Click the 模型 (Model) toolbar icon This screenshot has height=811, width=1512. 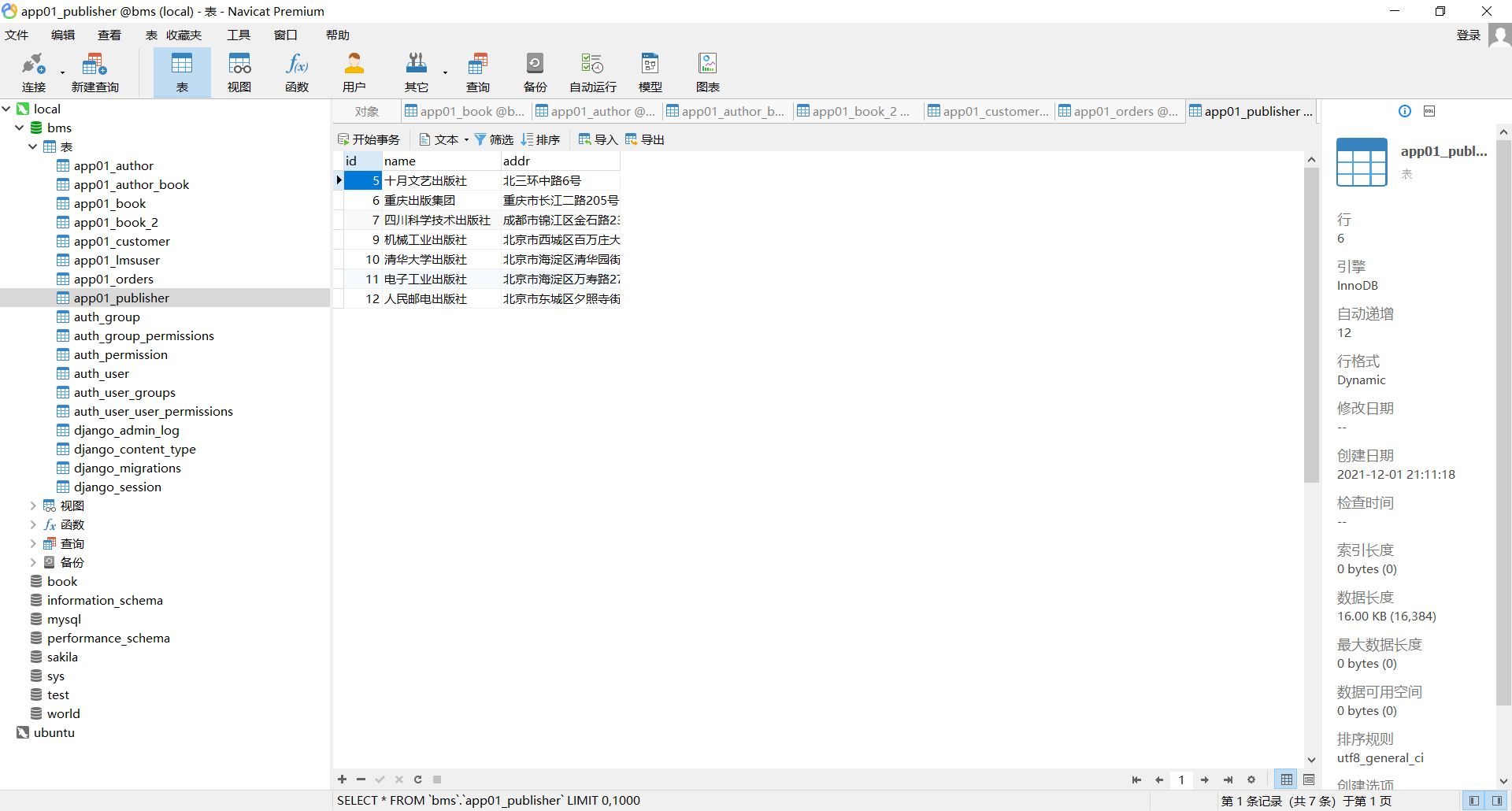[650, 72]
